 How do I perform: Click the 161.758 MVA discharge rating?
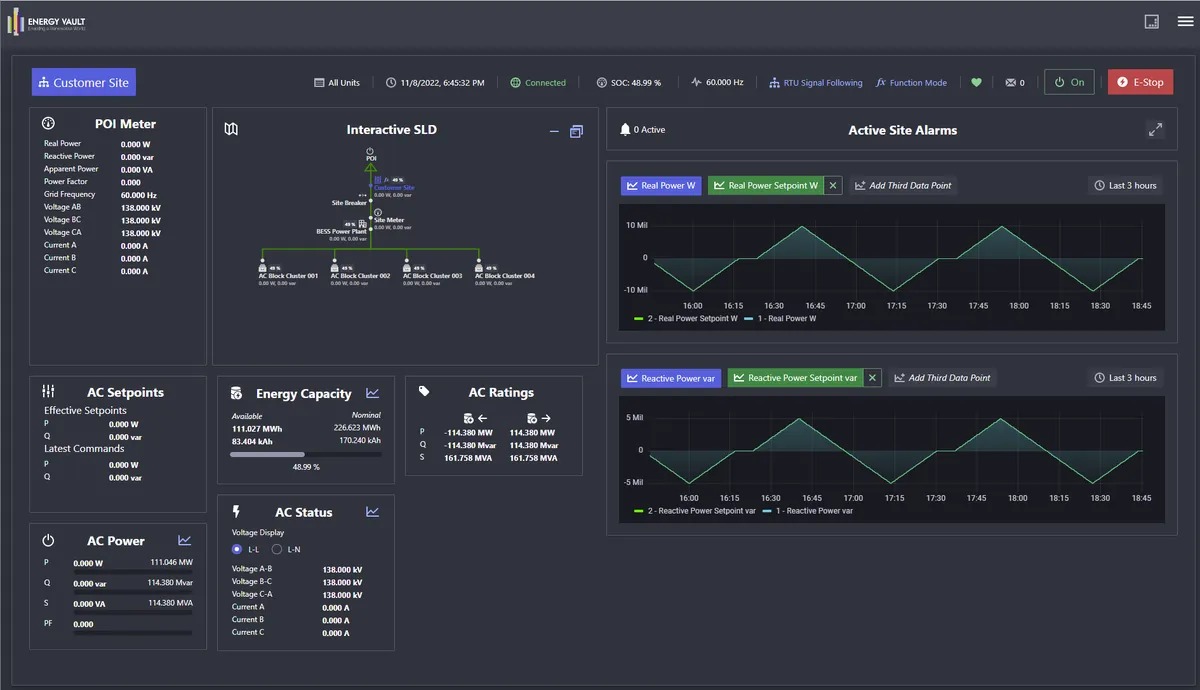click(533, 458)
